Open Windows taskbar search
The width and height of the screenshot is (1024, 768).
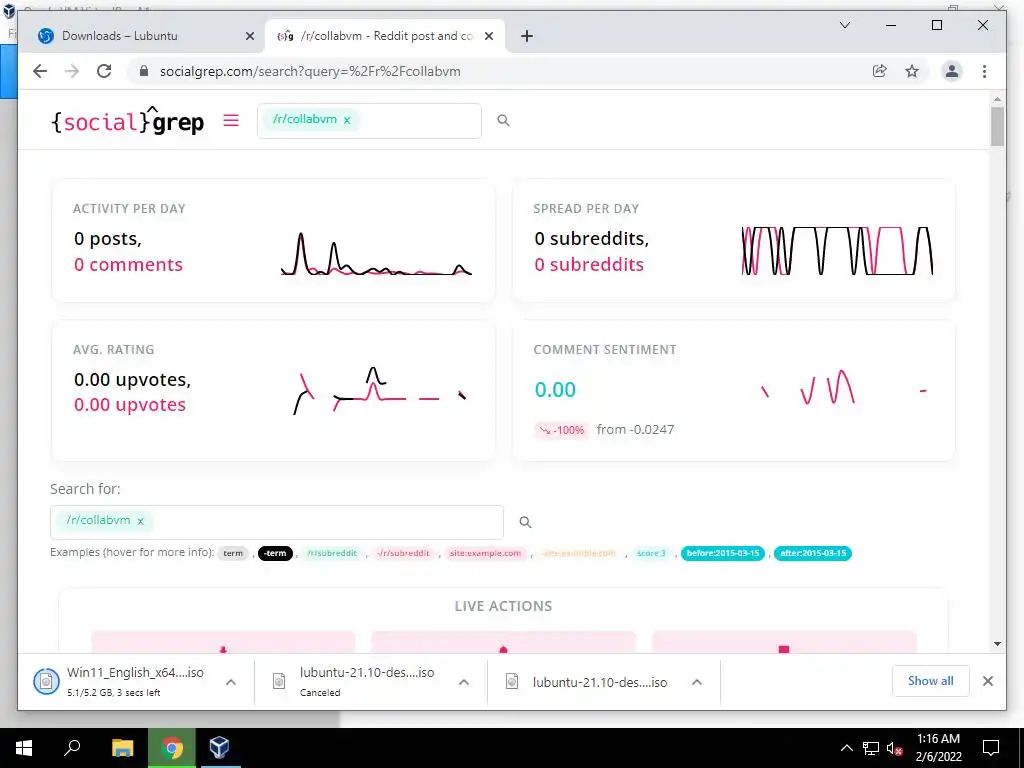click(72, 748)
